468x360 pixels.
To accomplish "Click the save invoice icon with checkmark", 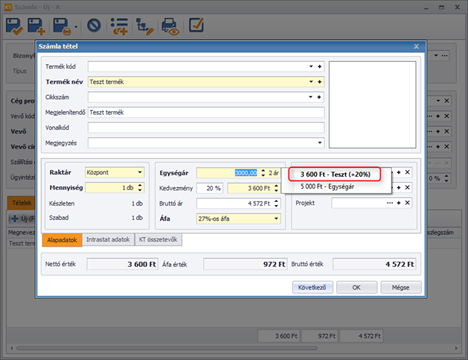I will (x=14, y=26).
